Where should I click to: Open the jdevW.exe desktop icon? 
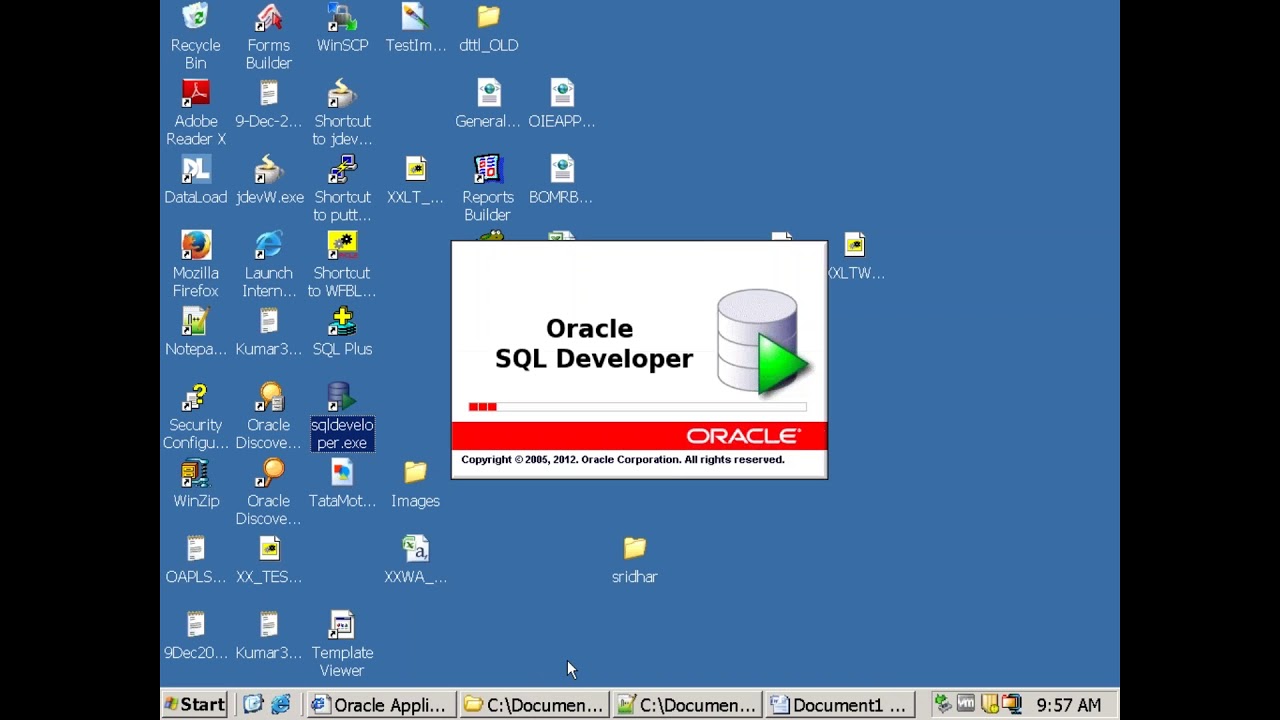point(269,180)
